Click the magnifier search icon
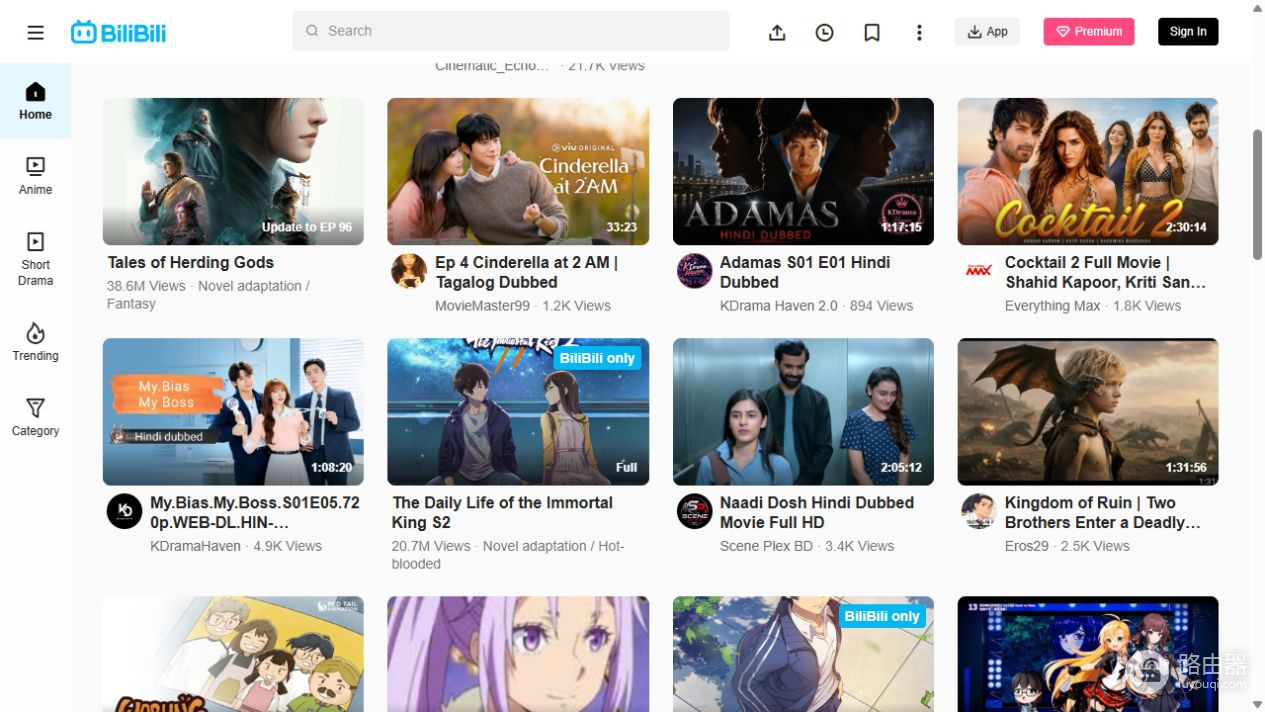Screen dimensions: 1265x712 (x=313, y=31)
